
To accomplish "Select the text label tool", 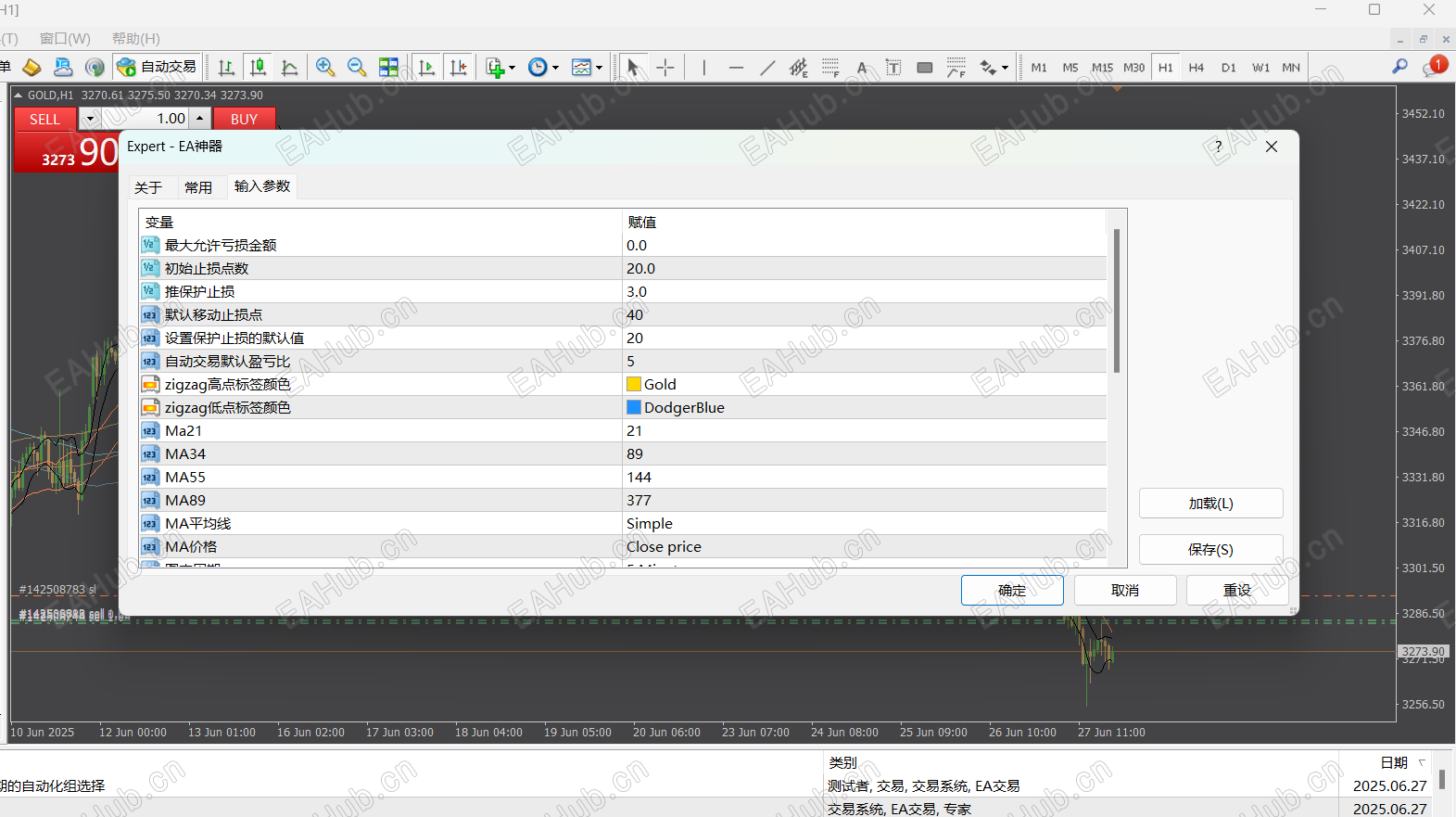I will [x=893, y=67].
